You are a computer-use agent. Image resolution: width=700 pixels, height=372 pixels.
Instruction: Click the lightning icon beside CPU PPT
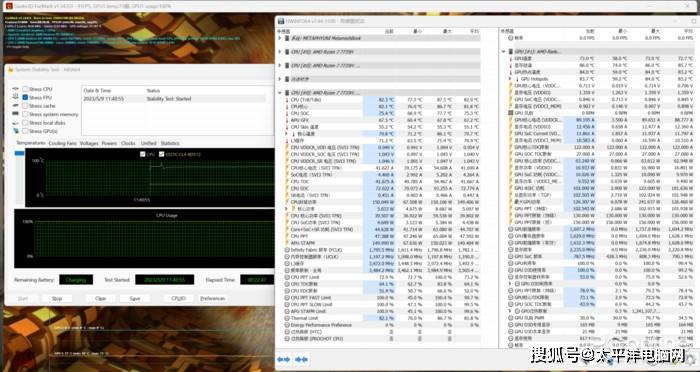click(x=287, y=236)
